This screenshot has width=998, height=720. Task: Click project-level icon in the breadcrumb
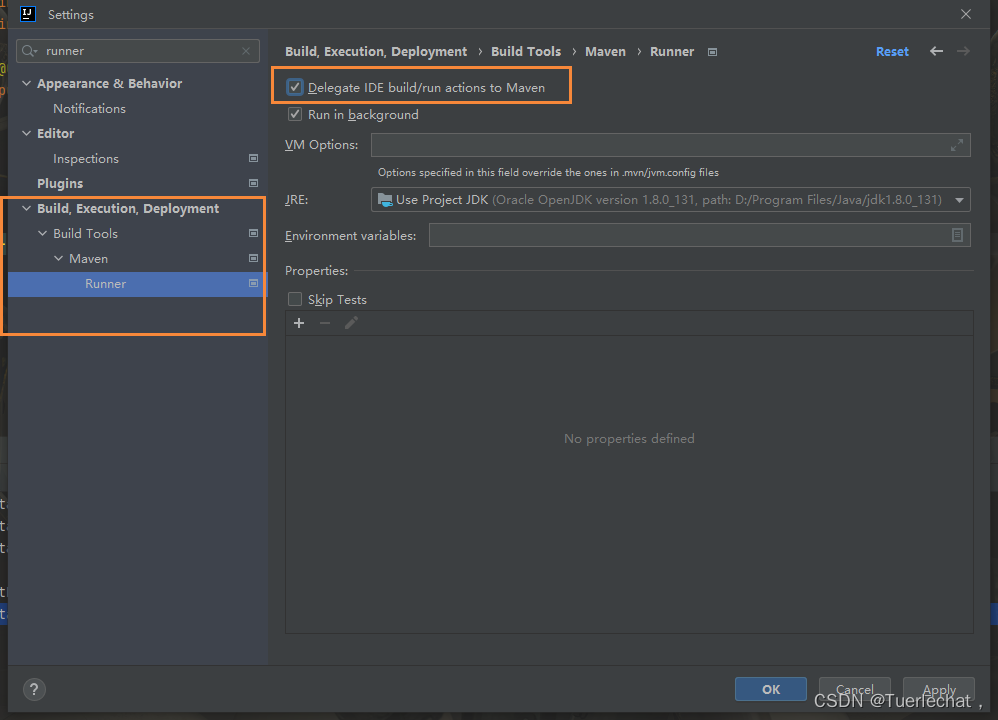pos(712,52)
